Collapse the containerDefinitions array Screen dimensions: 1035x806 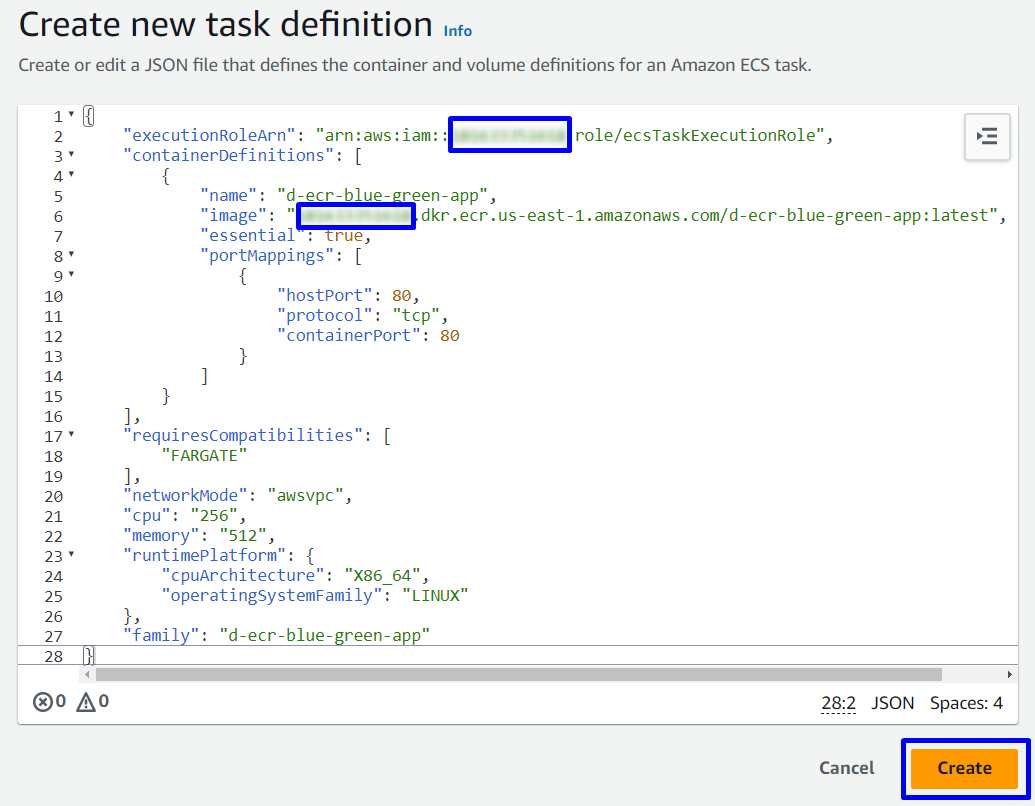coord(71,156)
